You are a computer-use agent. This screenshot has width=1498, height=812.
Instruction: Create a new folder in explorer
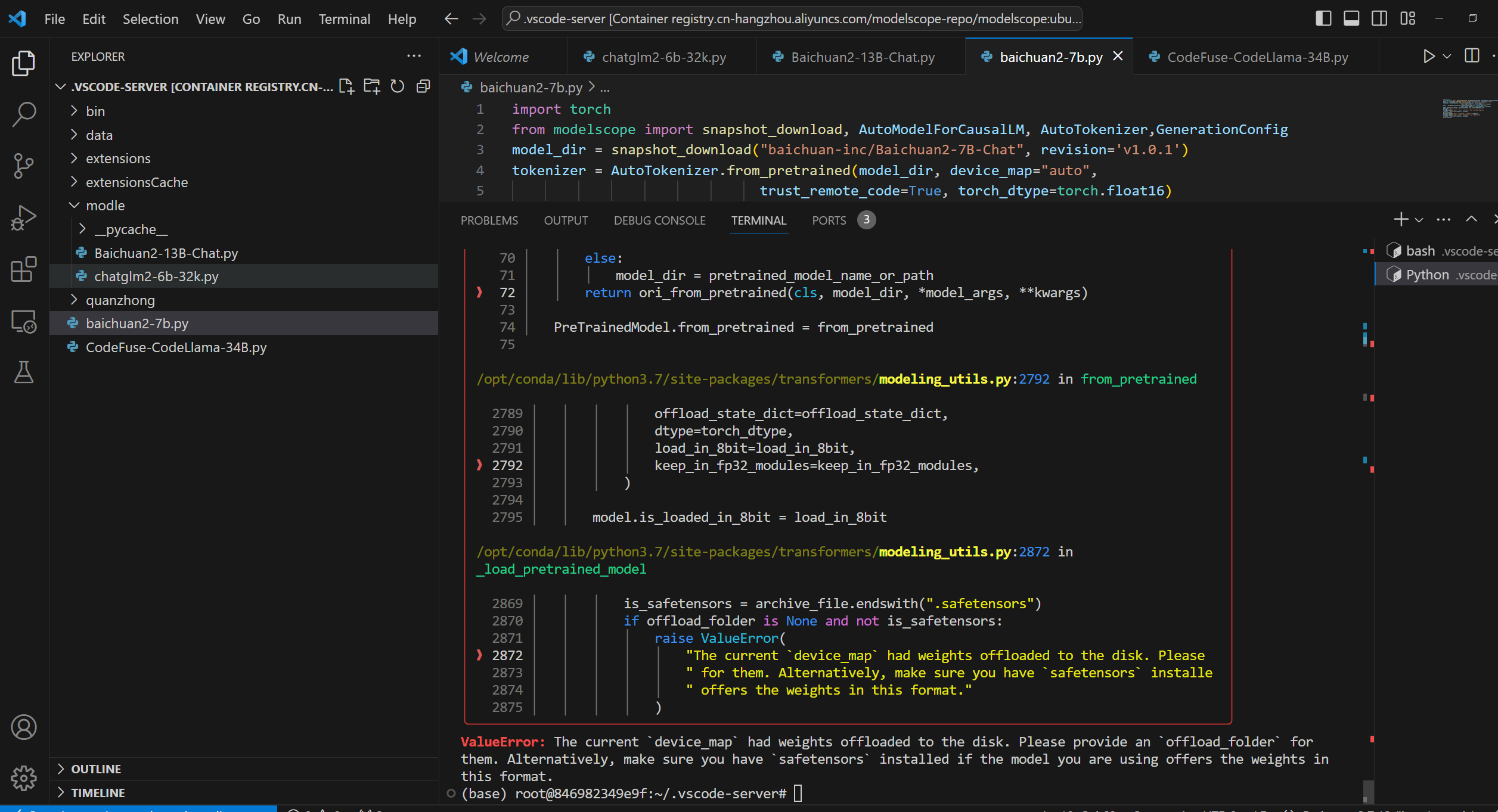coord(372,87)
